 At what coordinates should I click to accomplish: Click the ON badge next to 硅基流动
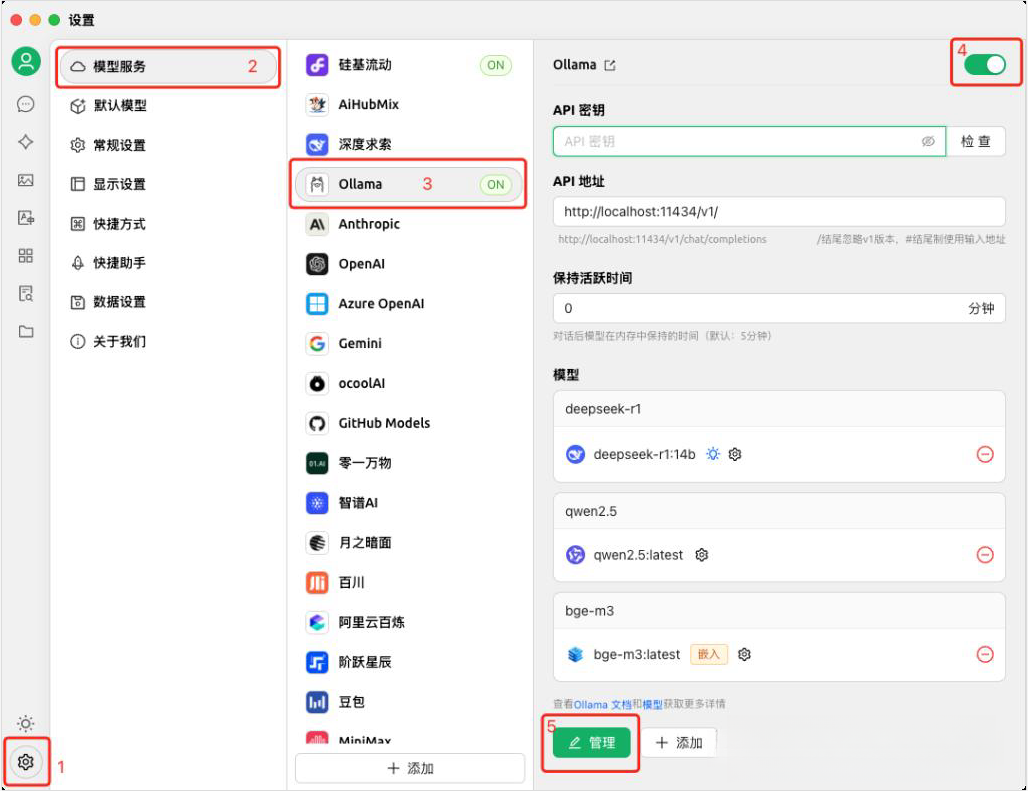click(496, 65)
